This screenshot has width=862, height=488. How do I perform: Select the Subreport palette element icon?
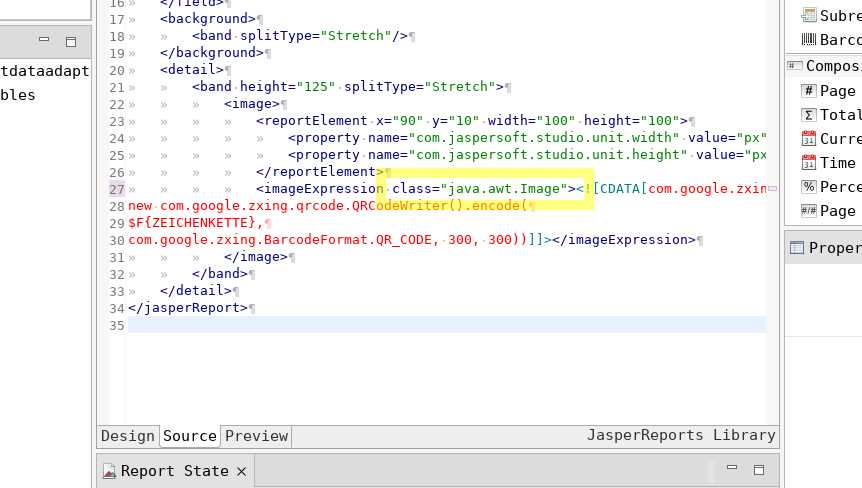pos(808,15)
